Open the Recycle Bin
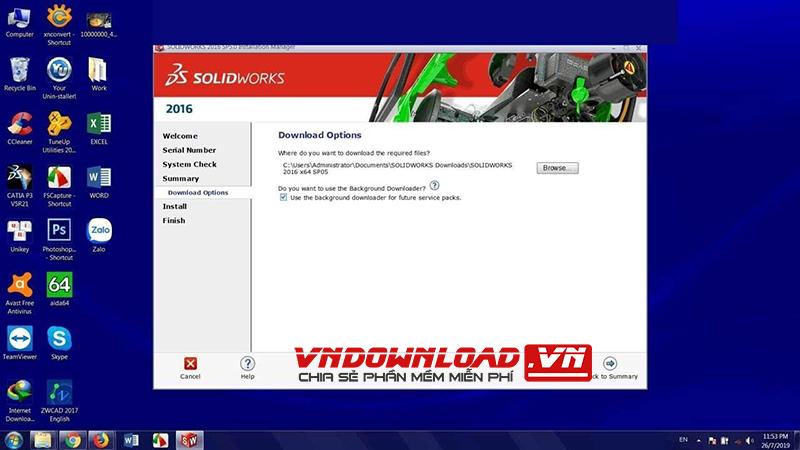The height and width of the screenshot is (450, 800). (19, 74)
